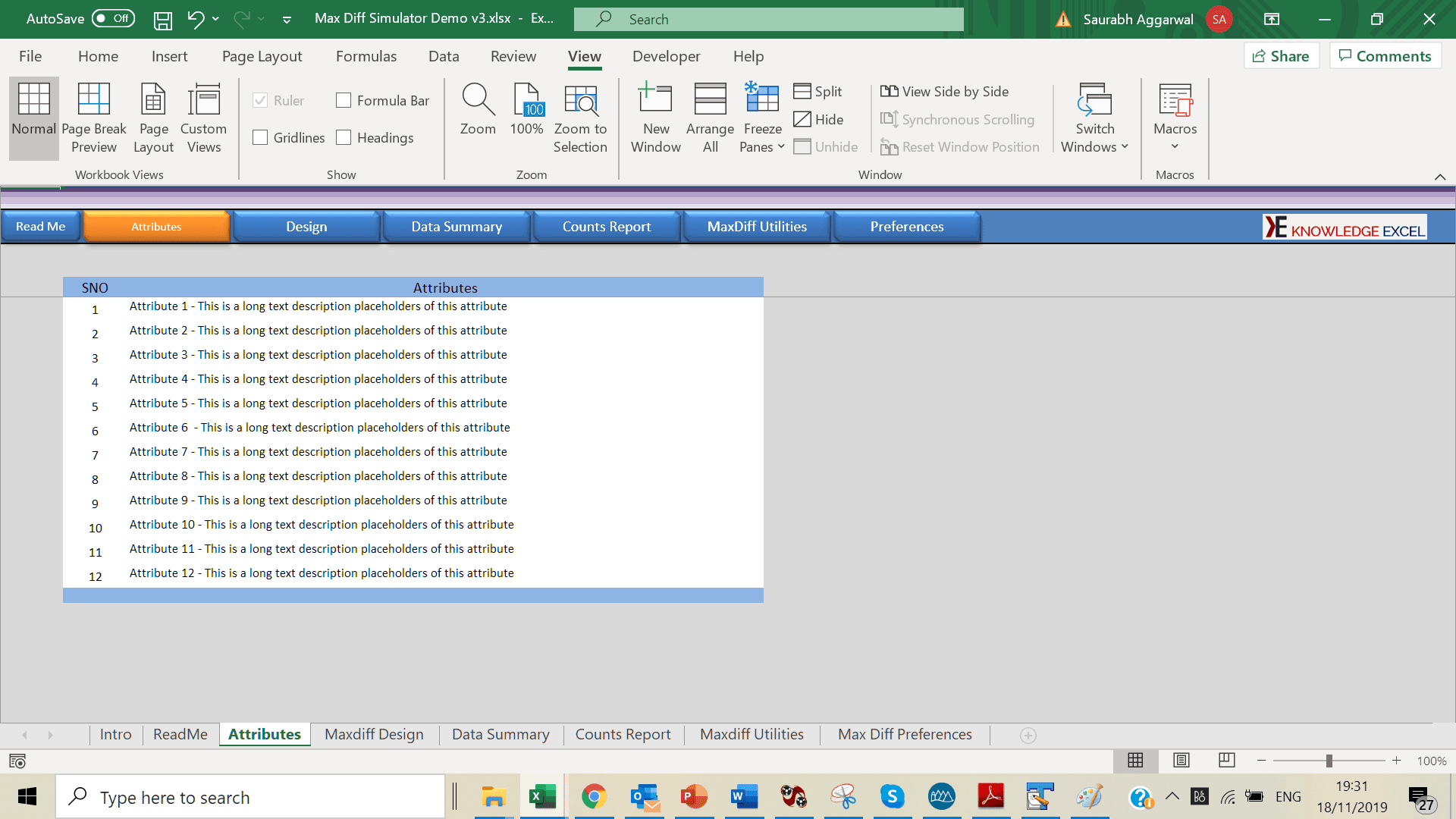
Task: Switch to the Counts Report sheet tab
Action: (623, 734)
